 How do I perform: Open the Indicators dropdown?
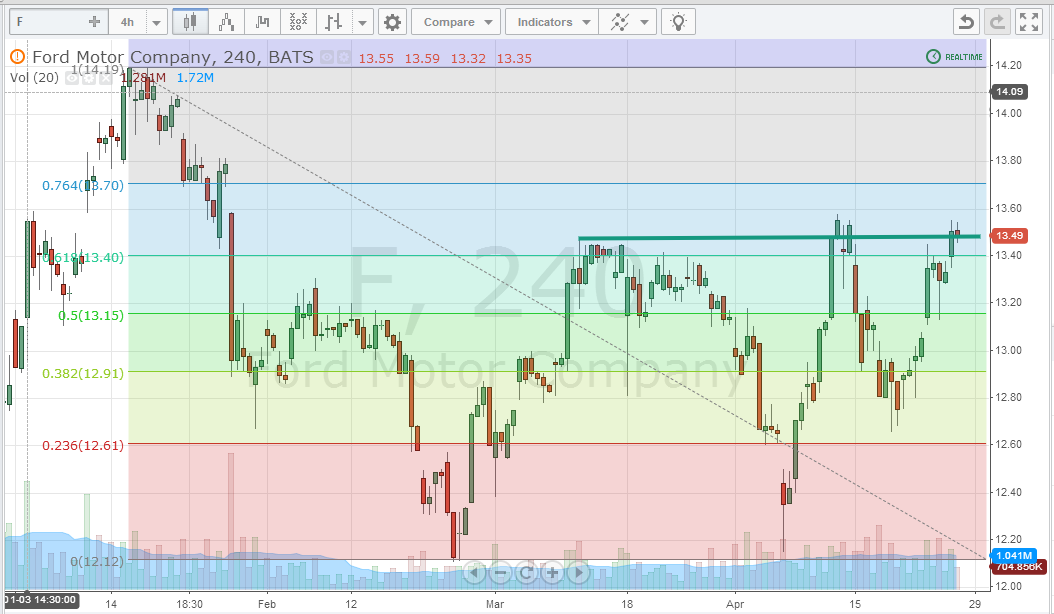click(551, 22)
